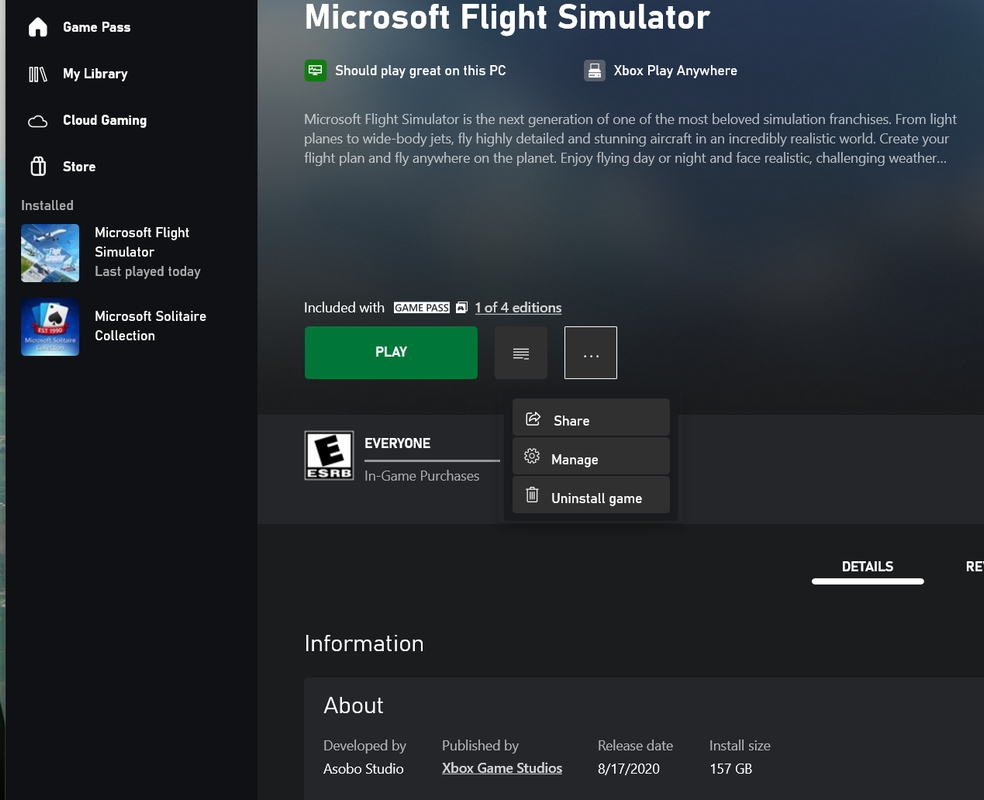Open the game details list icon button
Screen dimensions: 984x800
click(x=521, y=353)
